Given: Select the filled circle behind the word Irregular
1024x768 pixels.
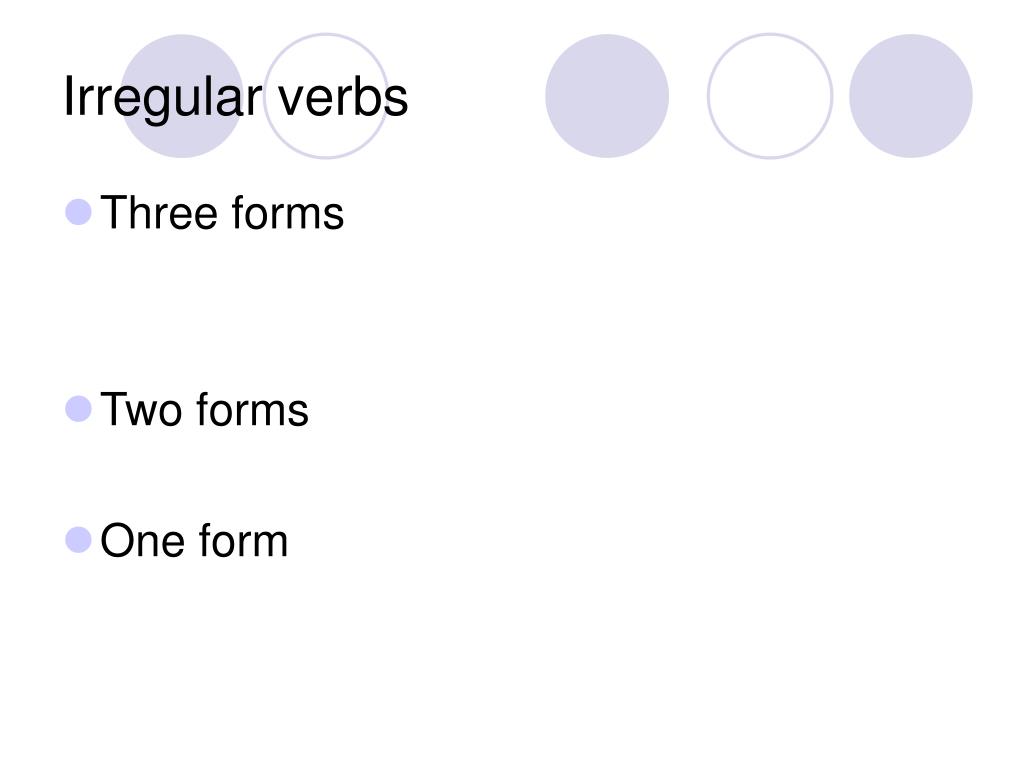Looking at the screenshot, I should [182, 96].
